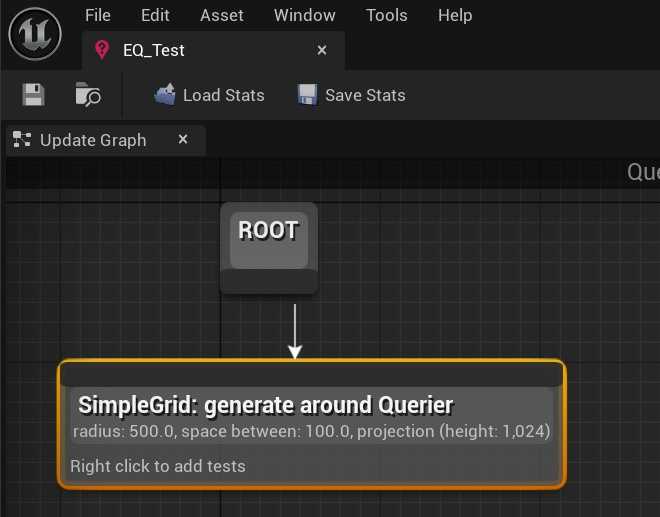This screenshot has height=517, width=660.
Task: Click the Load Stats button
Action: 209,95
